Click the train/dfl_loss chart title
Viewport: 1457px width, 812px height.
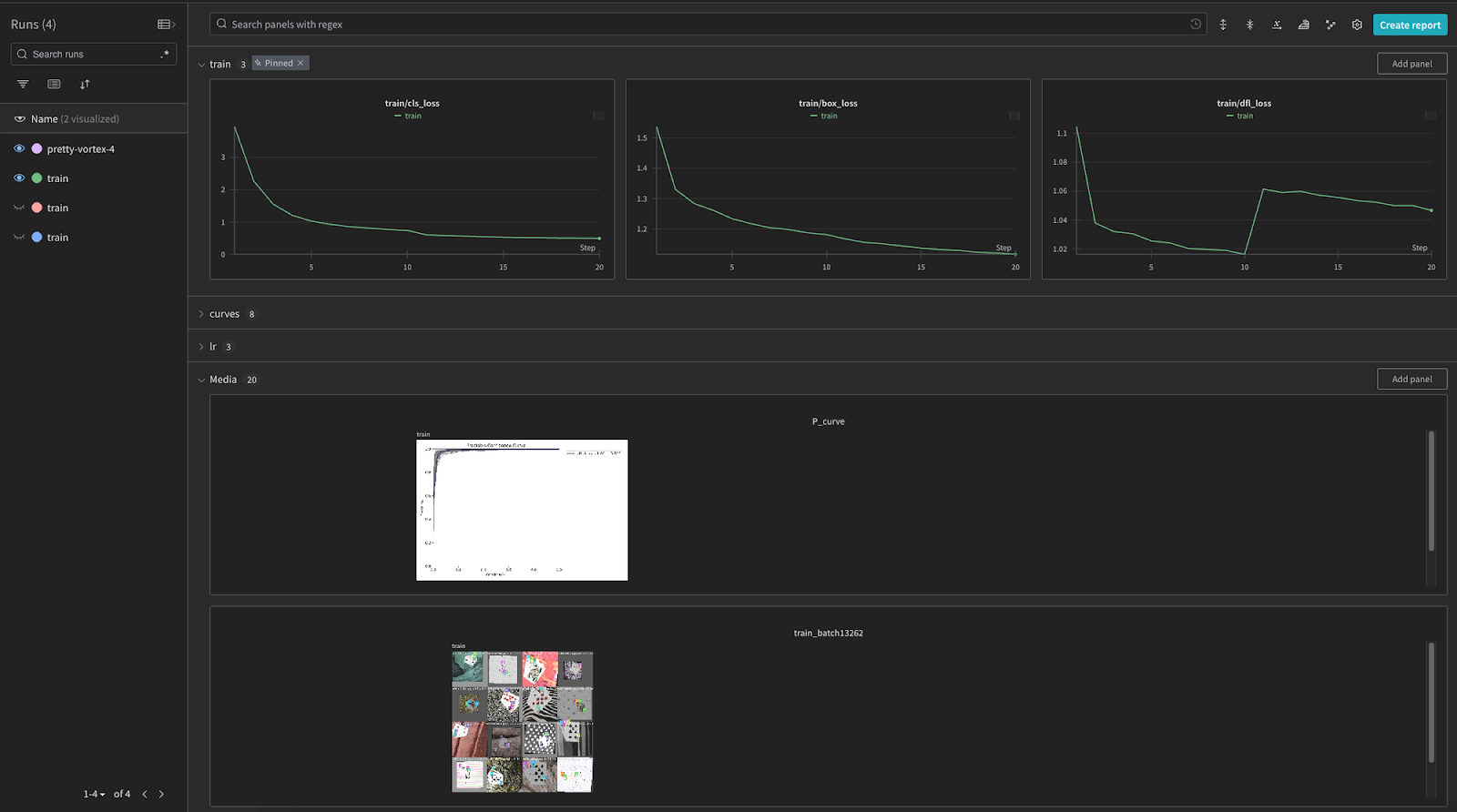click(x=1244, y=103)
